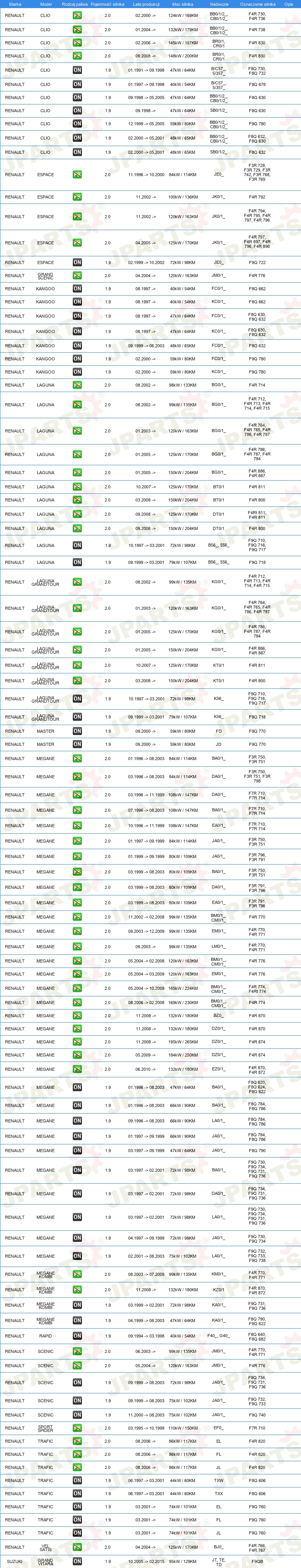
Task: Click the diesel icon in the Clio F9Q 780 row
Action: pyautogui.click(x=77, y=124)
